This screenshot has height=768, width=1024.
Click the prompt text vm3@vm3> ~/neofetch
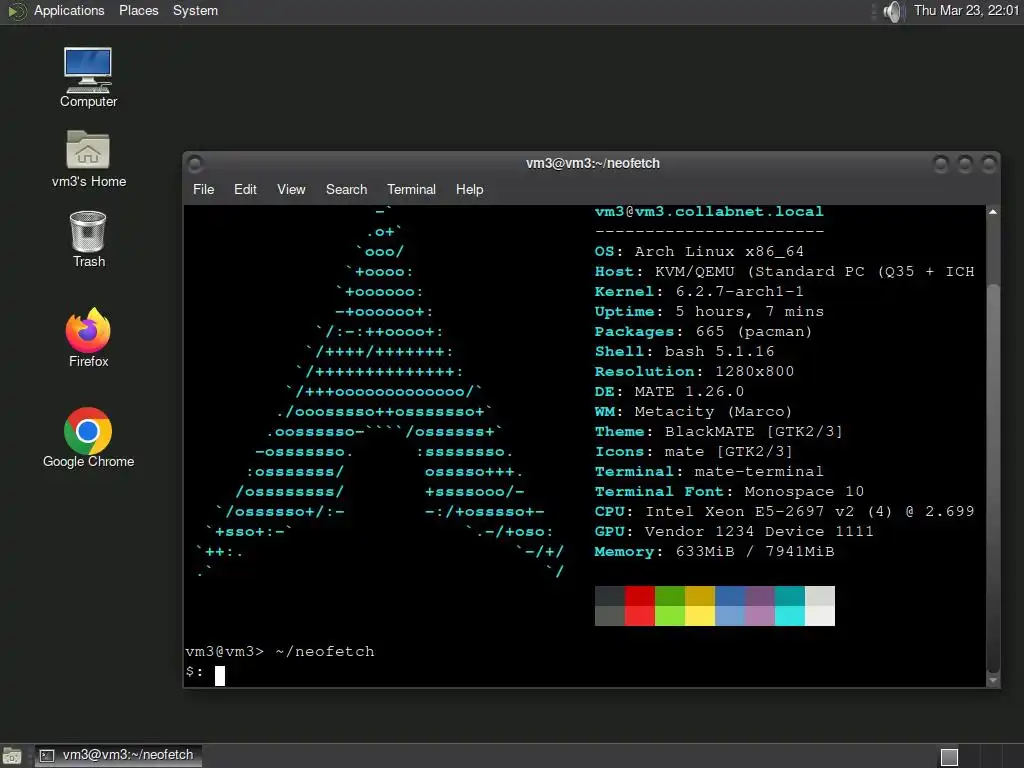point(280,652)
